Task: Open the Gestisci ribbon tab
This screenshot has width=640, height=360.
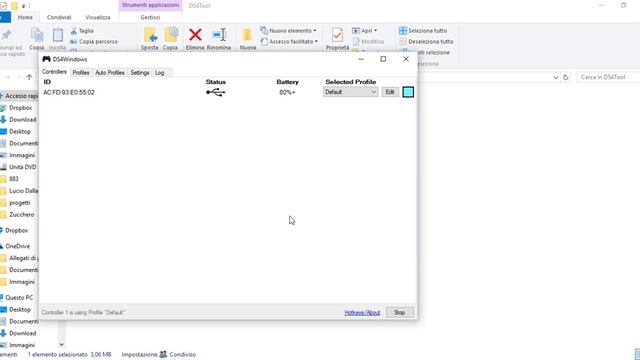Action: pyautogui.click(x=150, y=18)
